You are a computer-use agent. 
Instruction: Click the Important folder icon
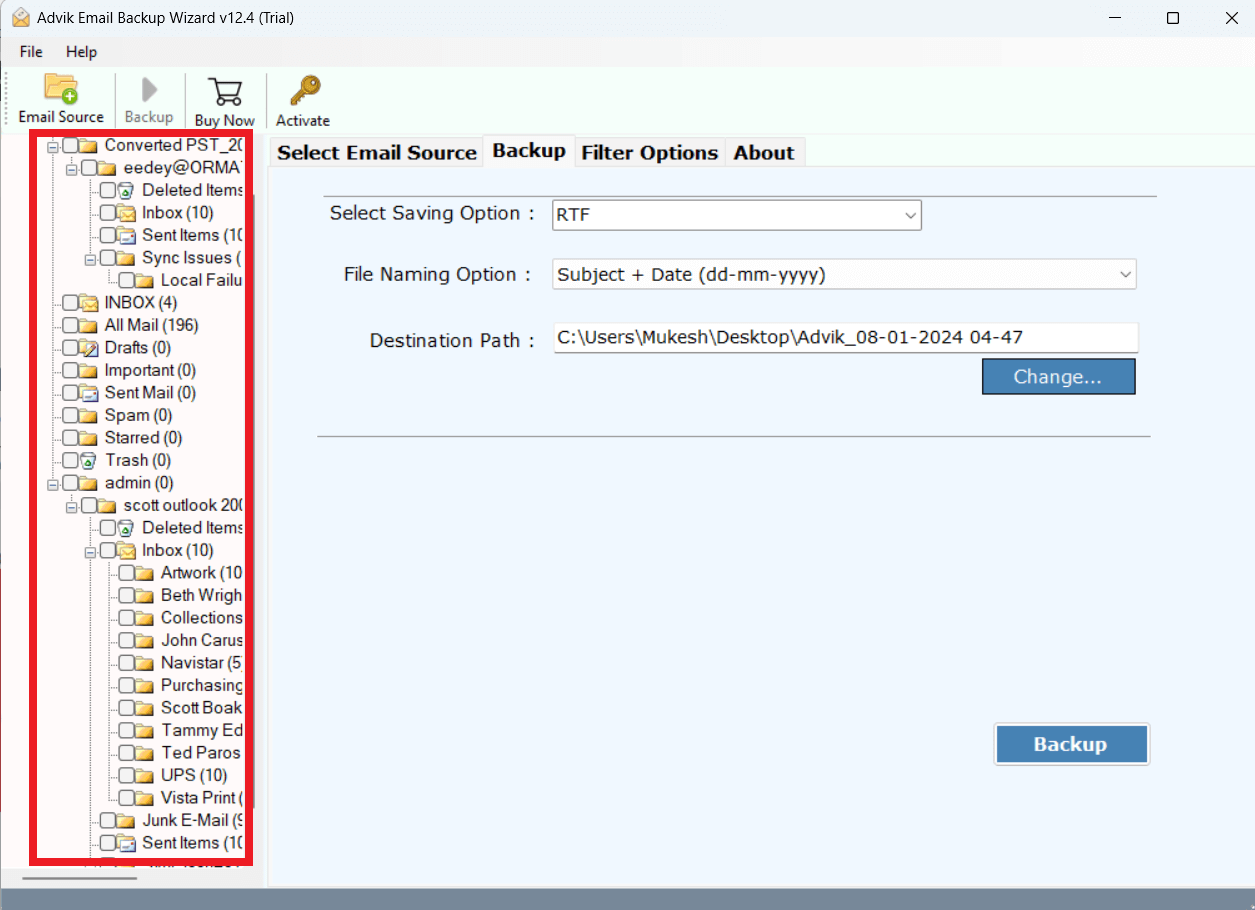(89, 370)
